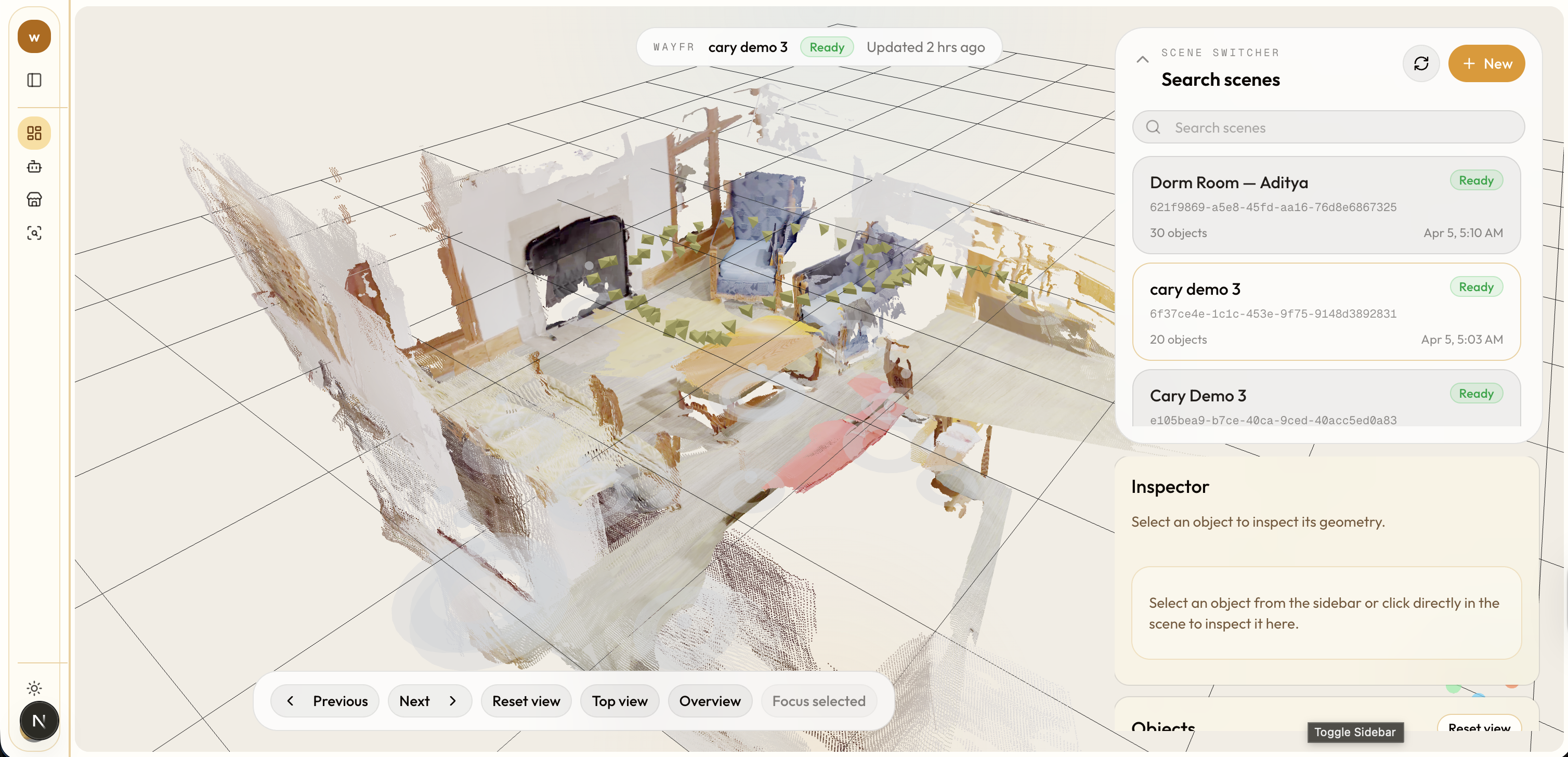Create a new scene with New button
The image size is (1568, 757).
tap(1486, 63)
